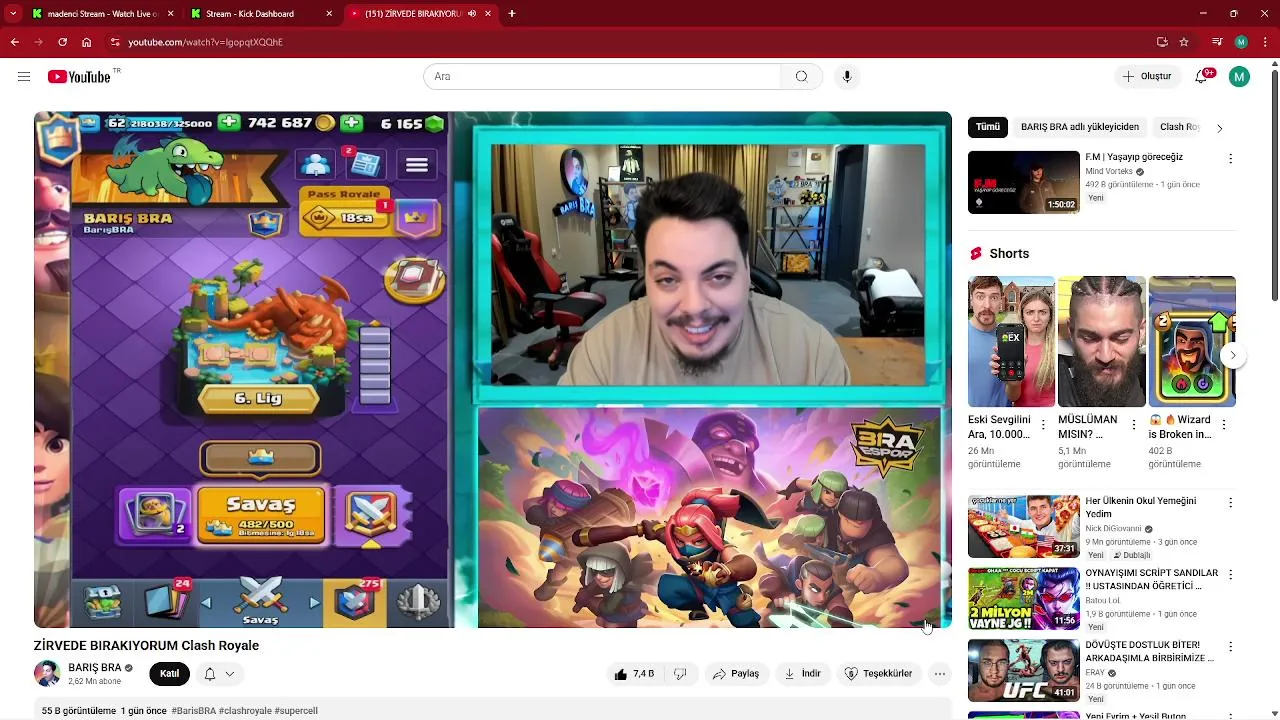
Task: Start voice search with the microphone icon
Action: point(847,77)
